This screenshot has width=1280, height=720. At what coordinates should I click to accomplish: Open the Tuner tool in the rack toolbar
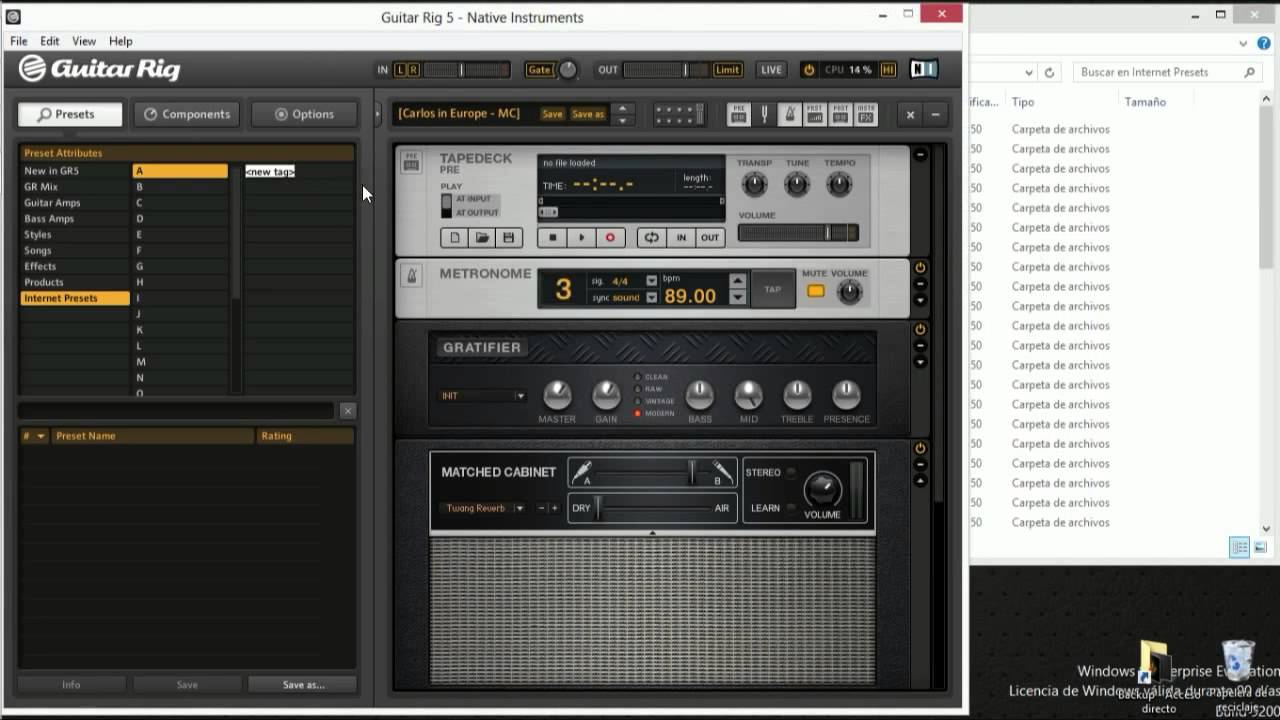(765, 114)
